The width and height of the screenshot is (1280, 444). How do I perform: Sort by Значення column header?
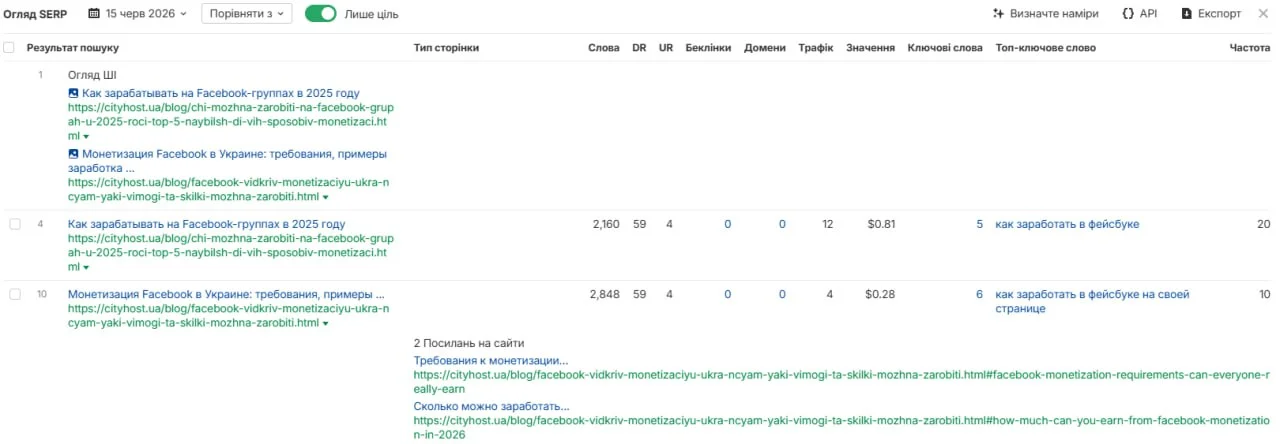tap(870, 48)
